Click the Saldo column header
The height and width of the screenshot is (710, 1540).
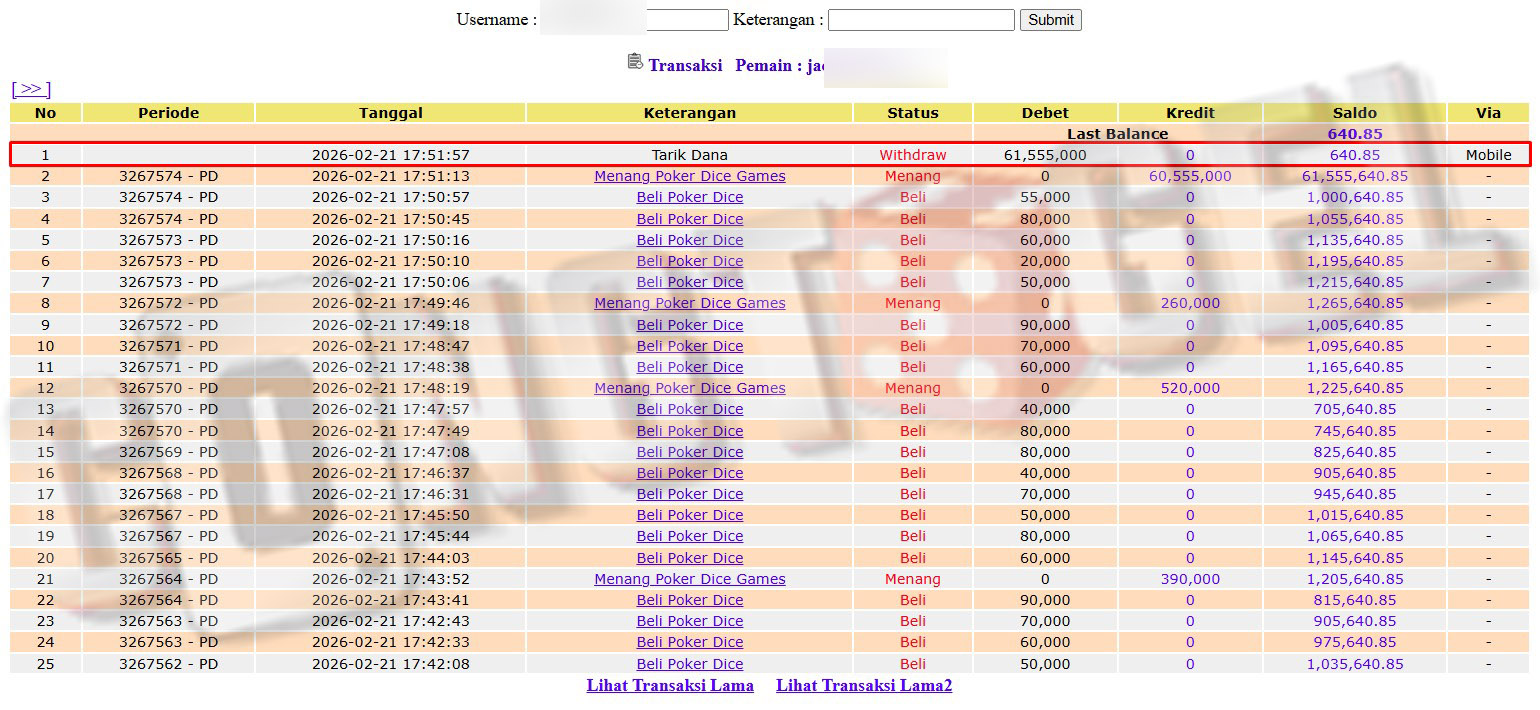[x=1354, y=113]
